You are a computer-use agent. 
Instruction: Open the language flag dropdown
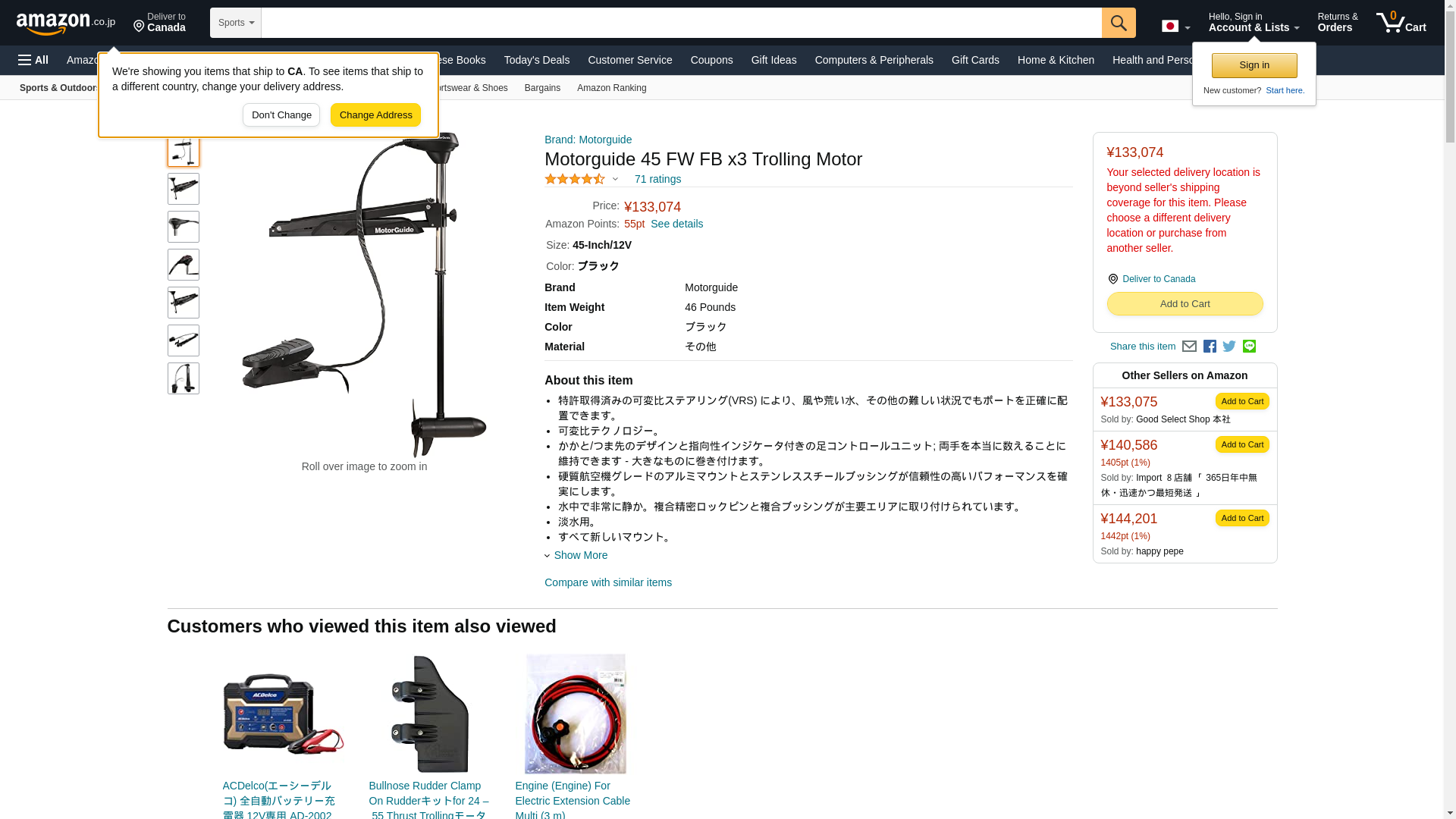pos(1176,26)
